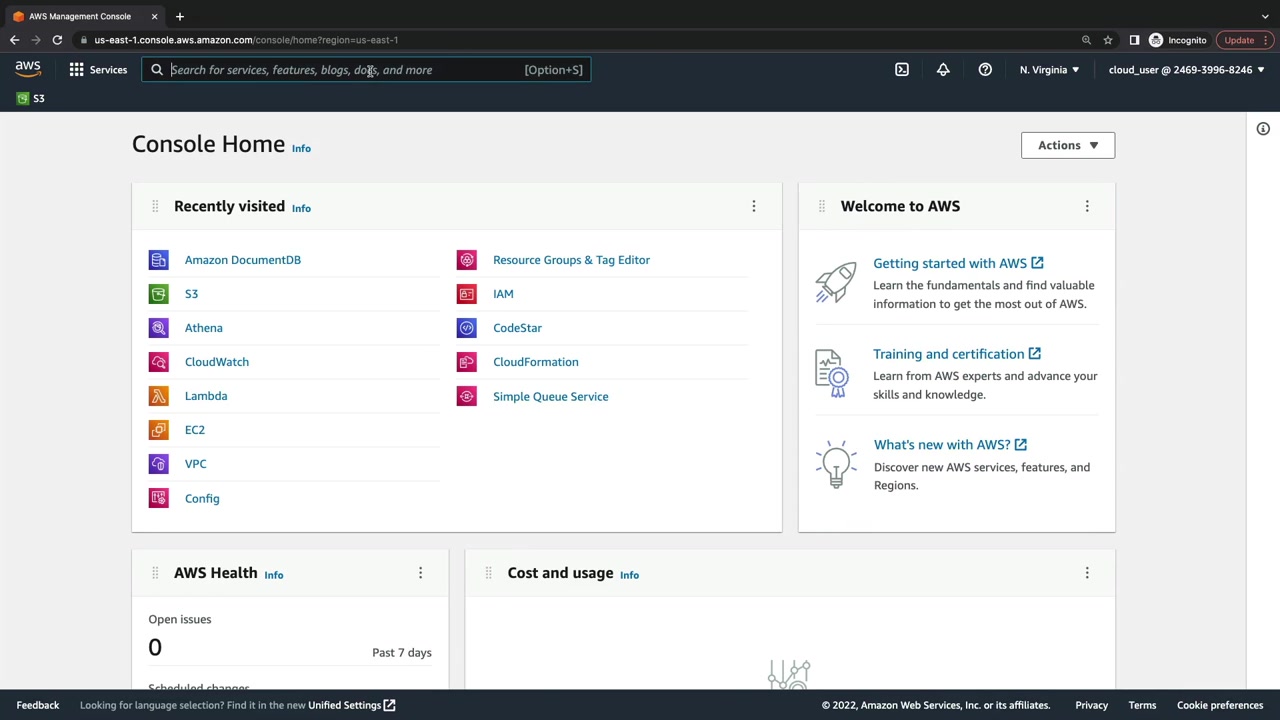This screenshot has height=720, width=1280.
Task: Open the Lambda link
Action: click(206, 396)
